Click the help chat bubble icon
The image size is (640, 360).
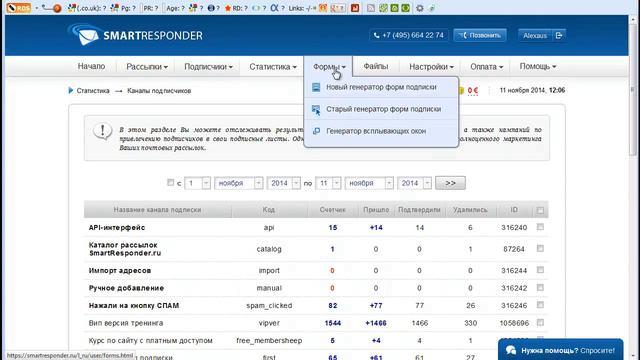(511, 350)
